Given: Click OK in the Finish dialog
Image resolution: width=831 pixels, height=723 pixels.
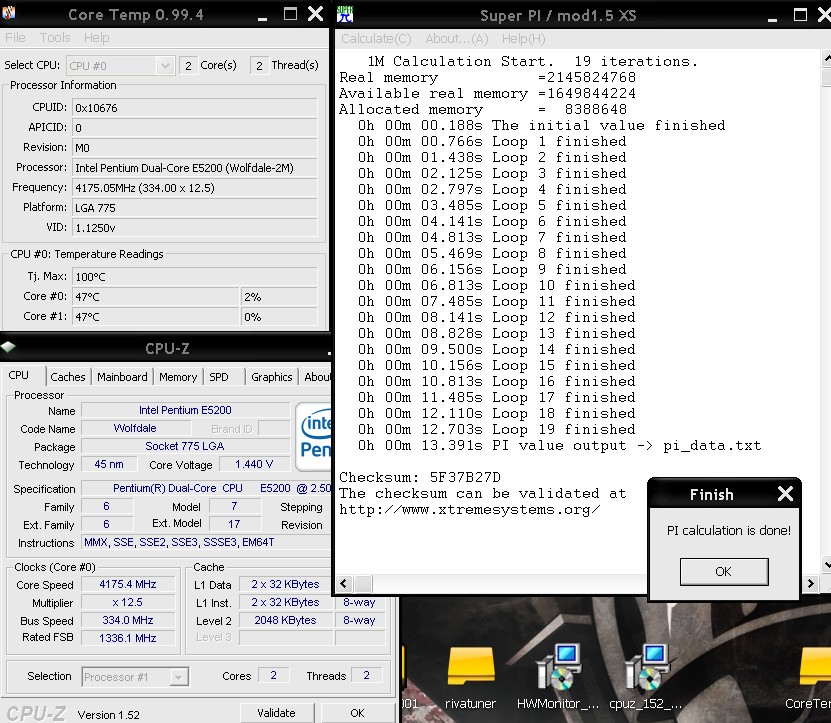Looking at the screenshot, I should [x=723, y=571].
